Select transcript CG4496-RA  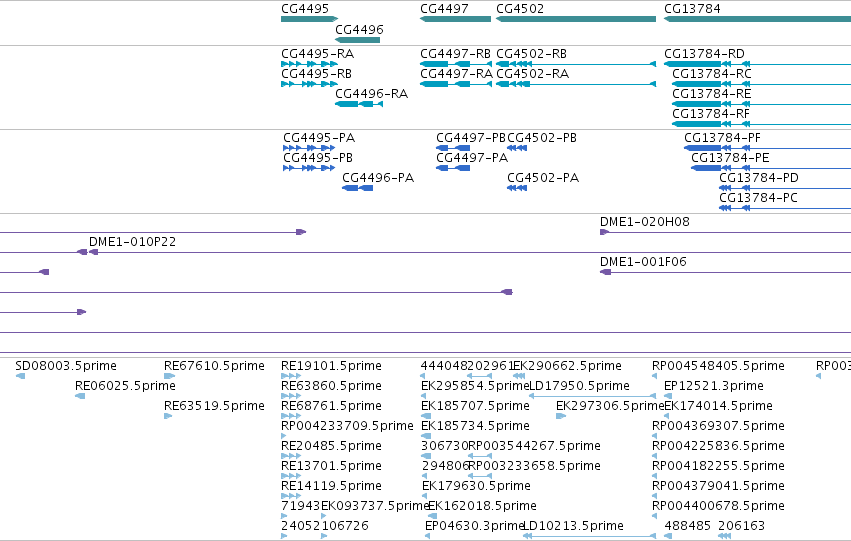(372, 93)
